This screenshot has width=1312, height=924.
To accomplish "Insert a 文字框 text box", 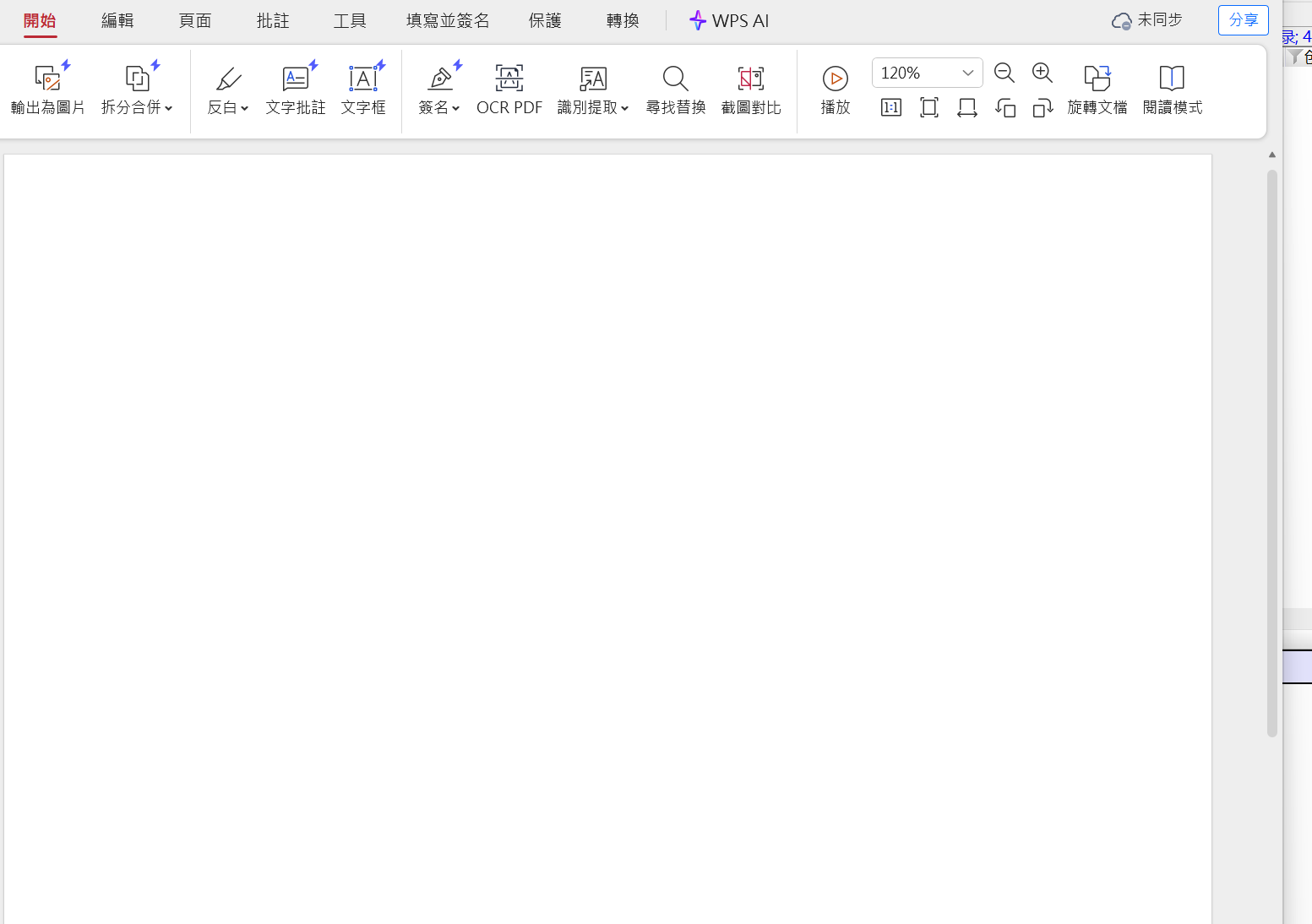I will coord(363,89).
